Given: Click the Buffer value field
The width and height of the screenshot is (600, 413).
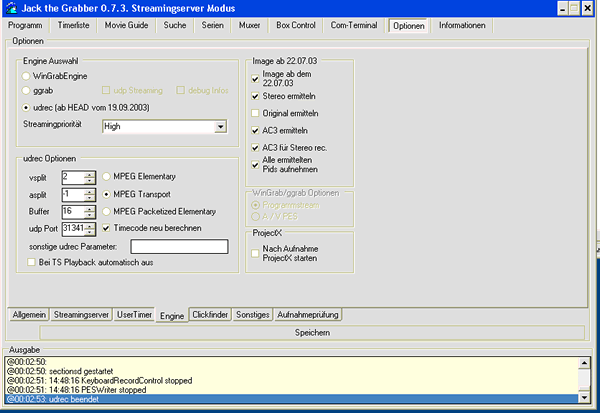Looking at the screenshot, I should pos(73,212).
